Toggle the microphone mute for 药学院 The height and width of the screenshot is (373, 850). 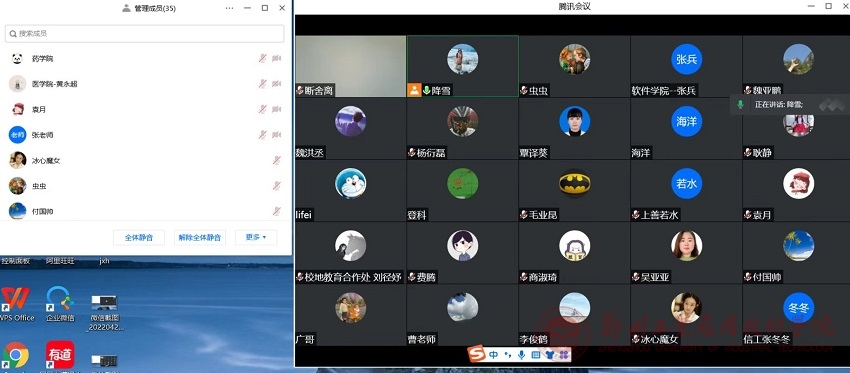pos(262,59)
